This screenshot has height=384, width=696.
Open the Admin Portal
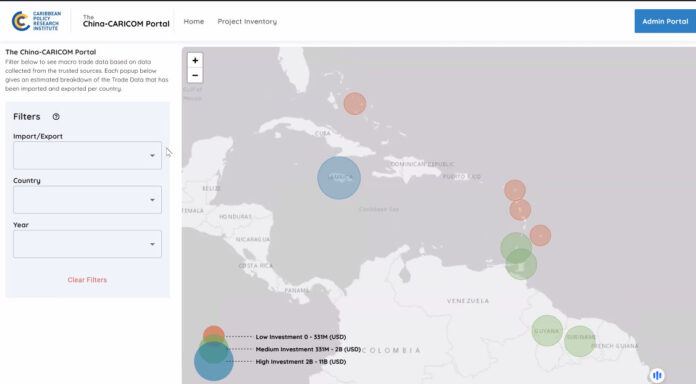(x=665, y=21)
